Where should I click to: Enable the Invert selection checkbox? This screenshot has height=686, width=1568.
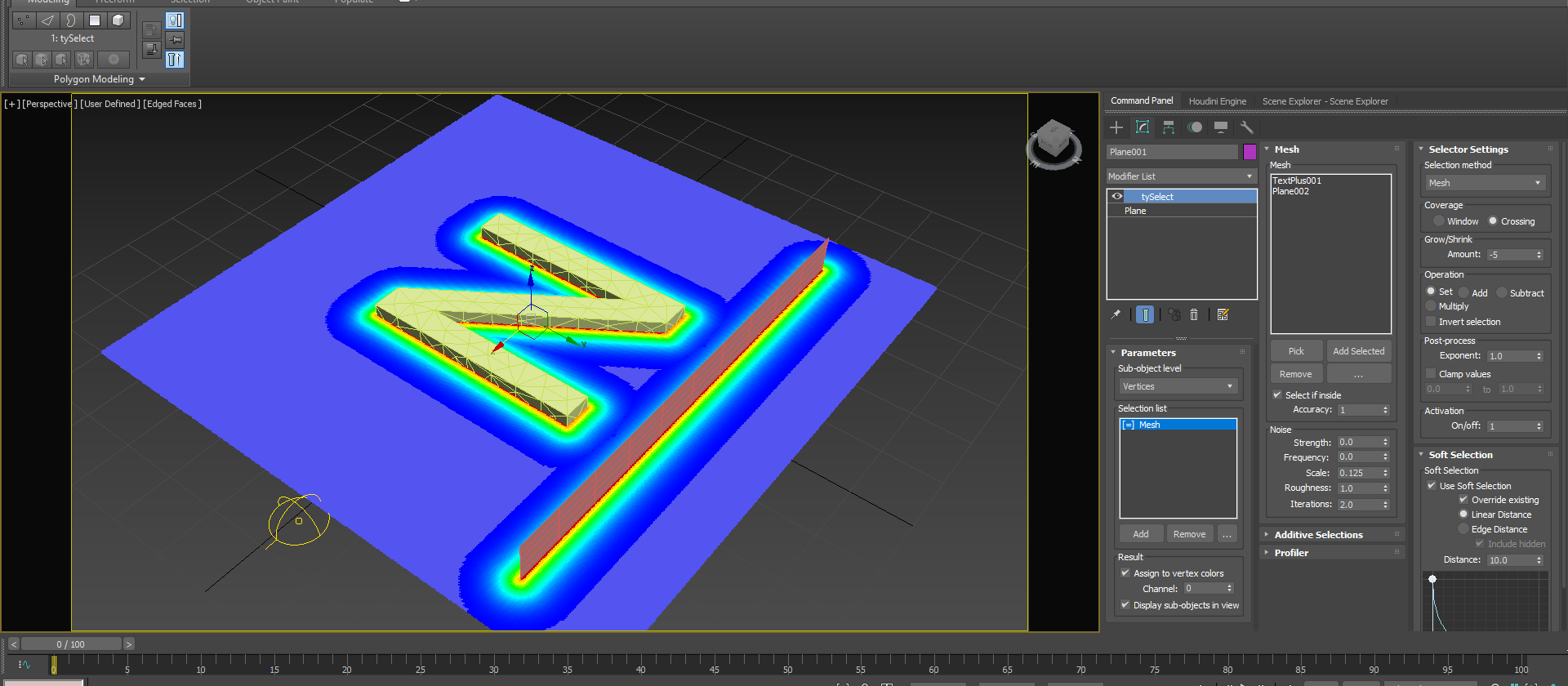coord(1431,322)
